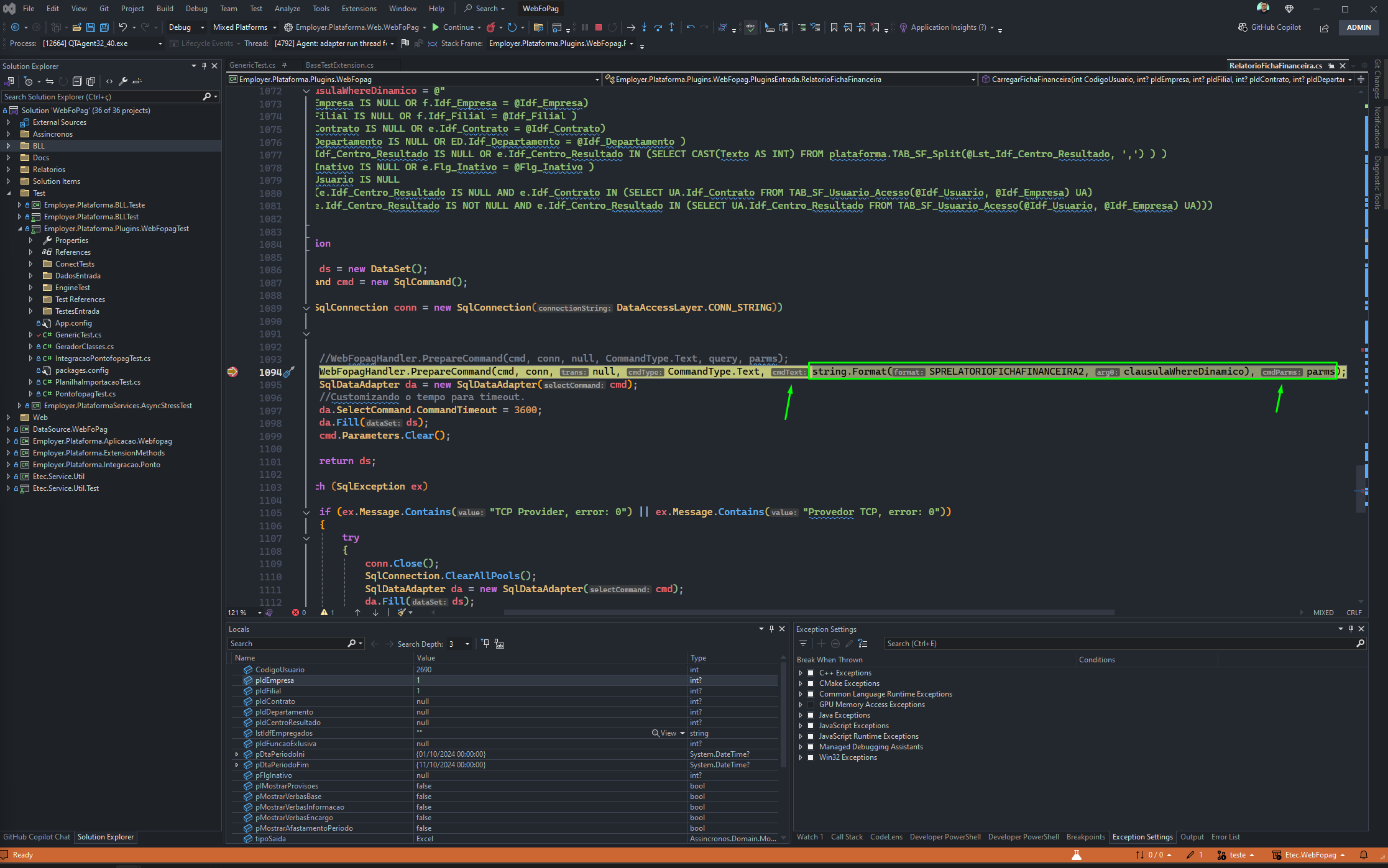This screenshot has width=1388, height=868.
Task: Open the GitHub Copilot icon
Action: 1269,27
